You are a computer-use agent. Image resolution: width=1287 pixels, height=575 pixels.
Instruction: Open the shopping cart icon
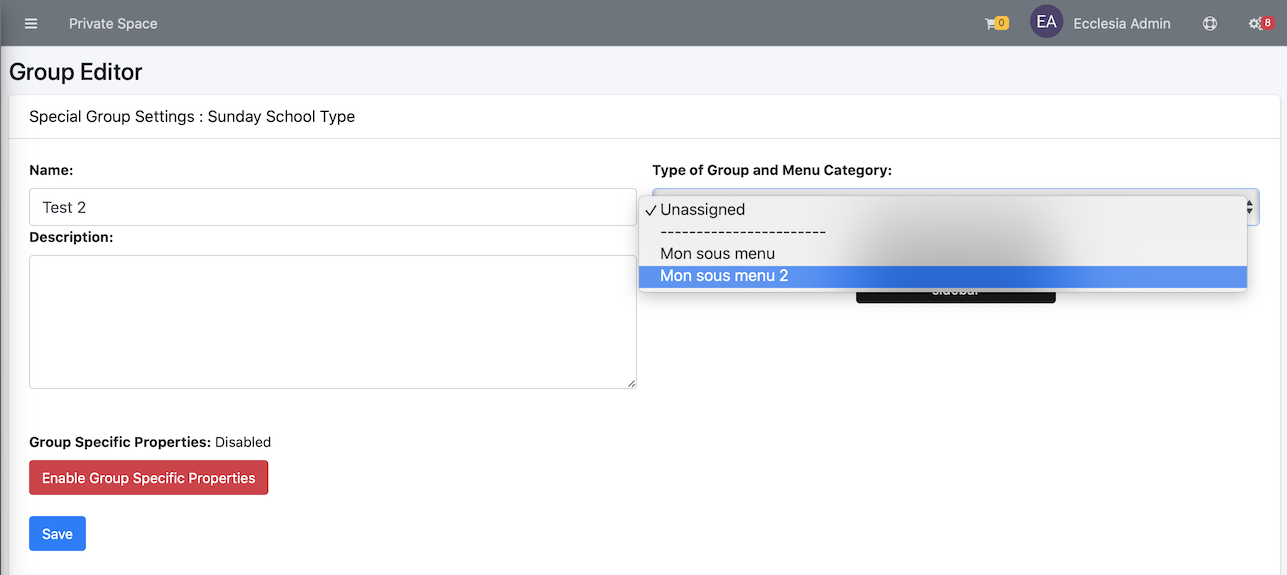(x=996, y=23)
